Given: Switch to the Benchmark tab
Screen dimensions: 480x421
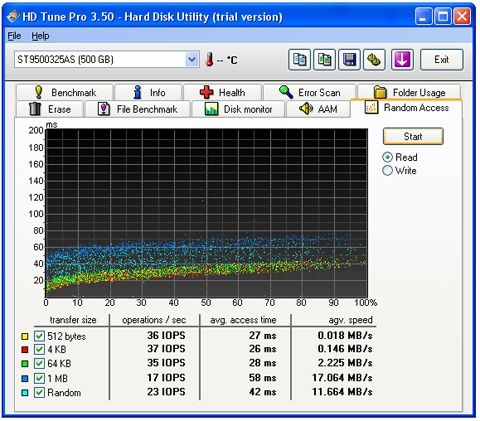Looking at the screenshot, I should click(x=64, y=92).
